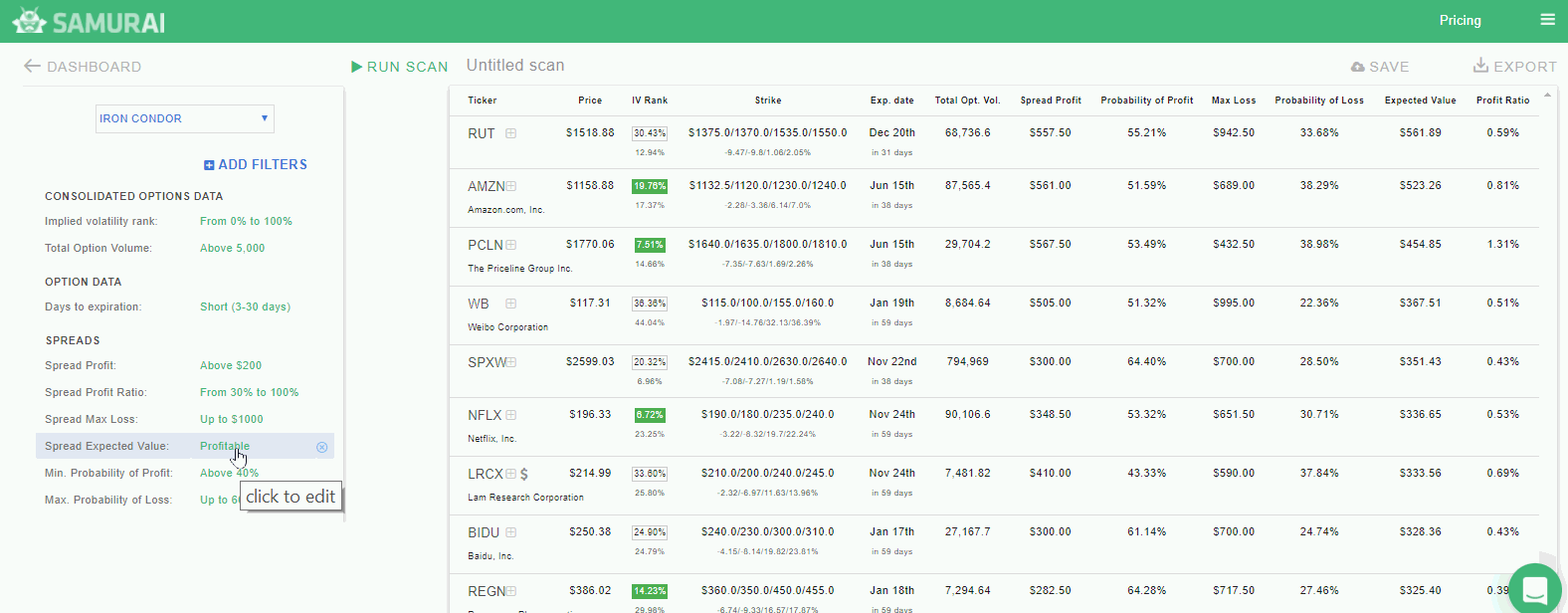This screenshot has height=613, width=1568.
Task: Expand the AMZN row details
Action: (510, 186)
